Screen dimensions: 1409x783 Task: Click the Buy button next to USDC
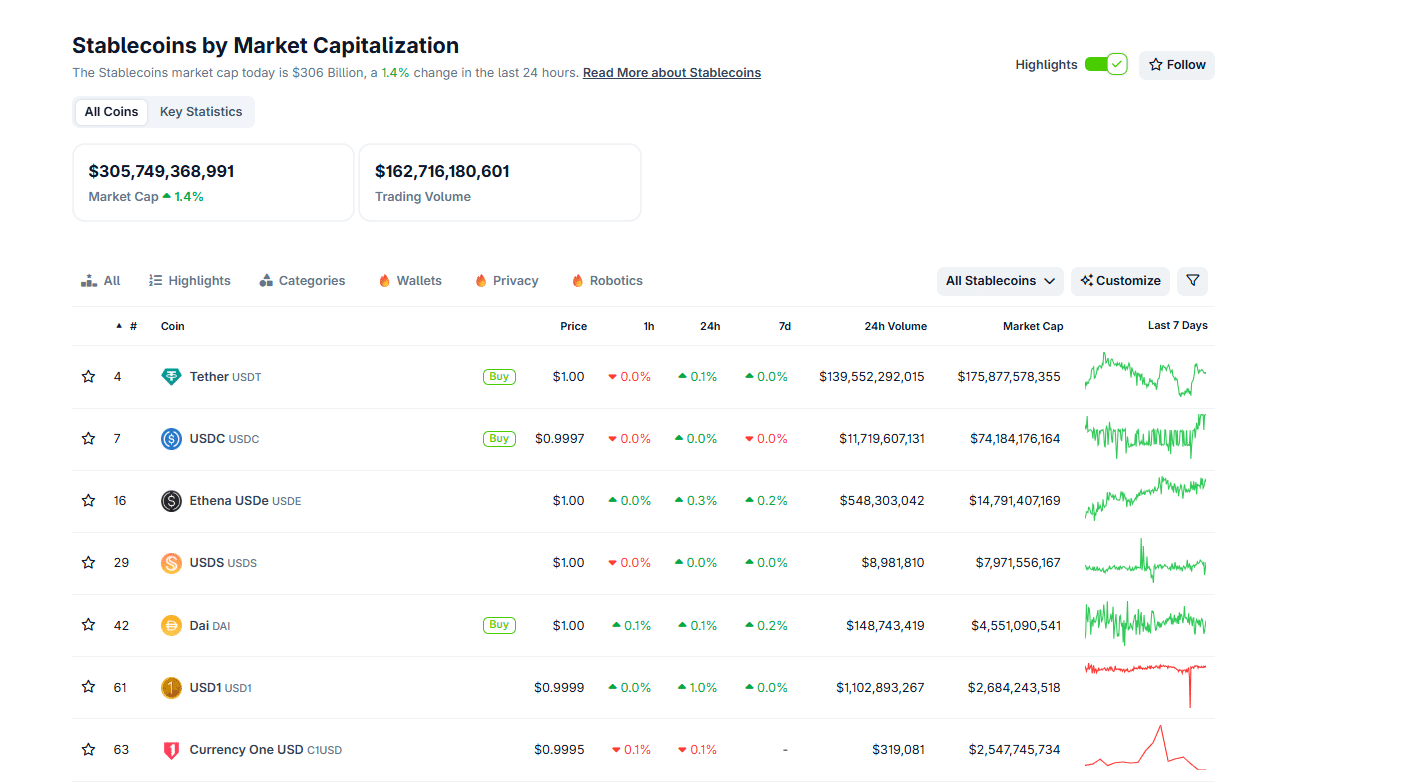499,438
